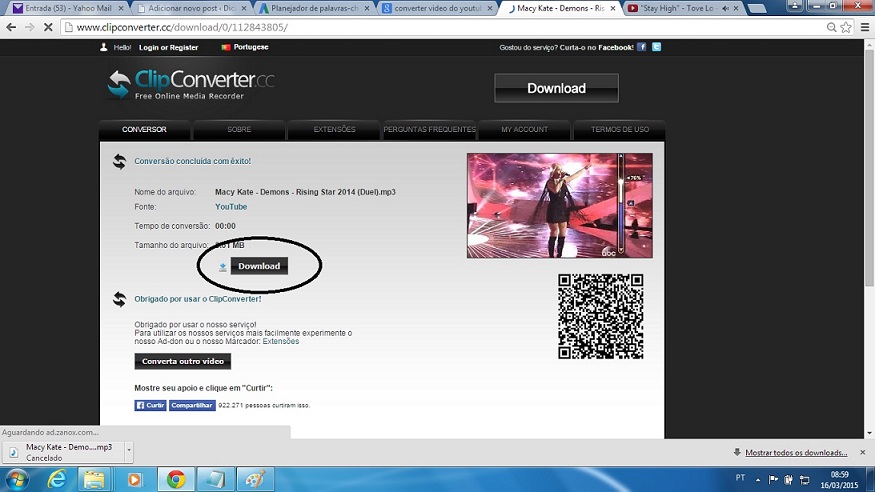Image resolution: width=875 pixels, height=492 pixels.
Task: Open Windows Media Player from taskbar
Action: pyautogui.click(x=134, y=480)
